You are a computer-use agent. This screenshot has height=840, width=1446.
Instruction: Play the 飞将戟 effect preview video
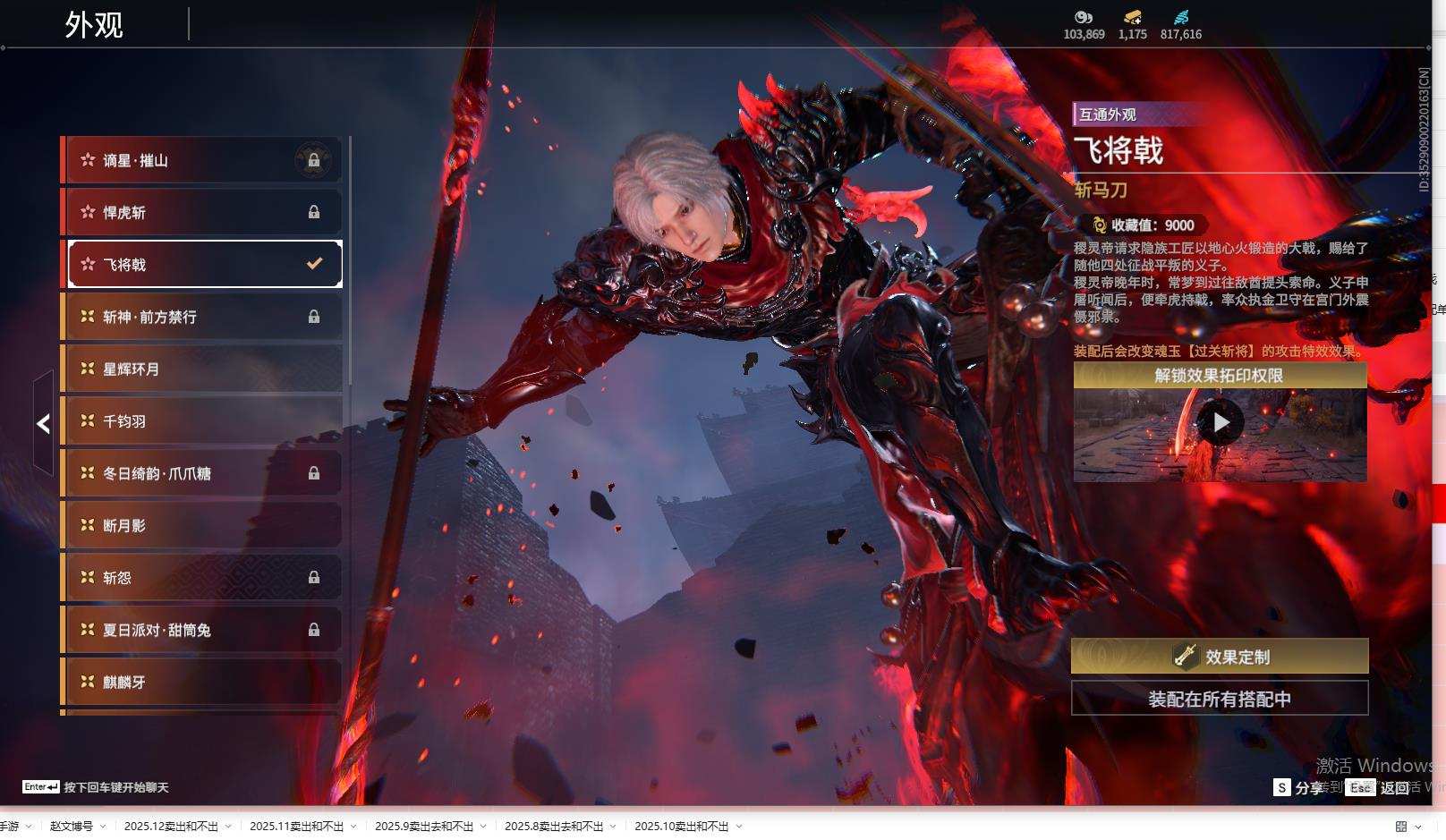(1221, 421)
